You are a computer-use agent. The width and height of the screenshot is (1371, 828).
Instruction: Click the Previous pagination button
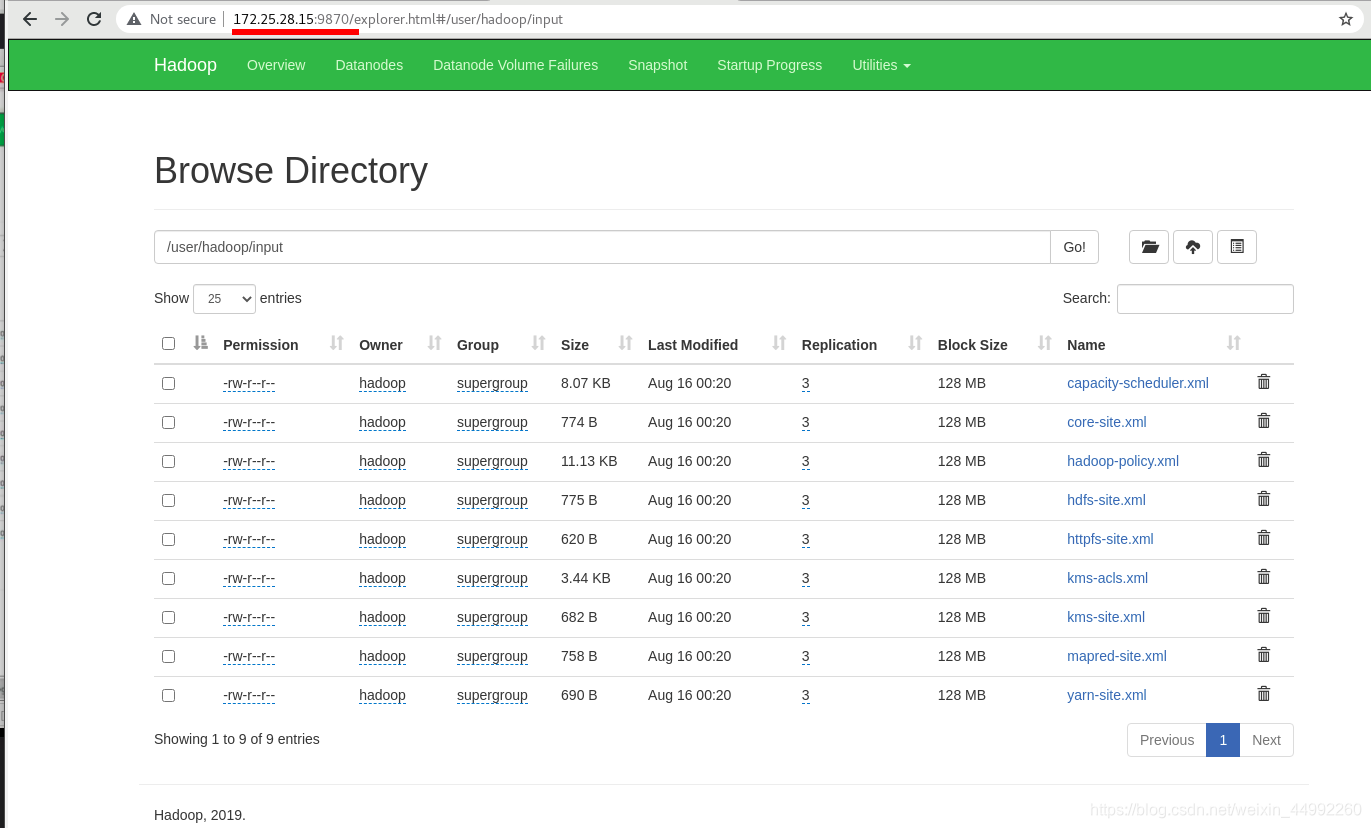[x=1167, y=740]
